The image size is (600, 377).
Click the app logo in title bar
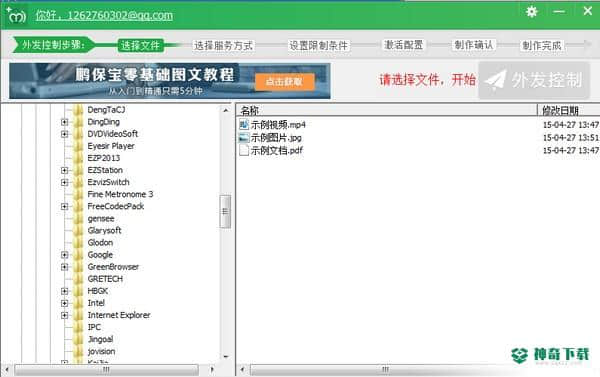pos(16,15)
